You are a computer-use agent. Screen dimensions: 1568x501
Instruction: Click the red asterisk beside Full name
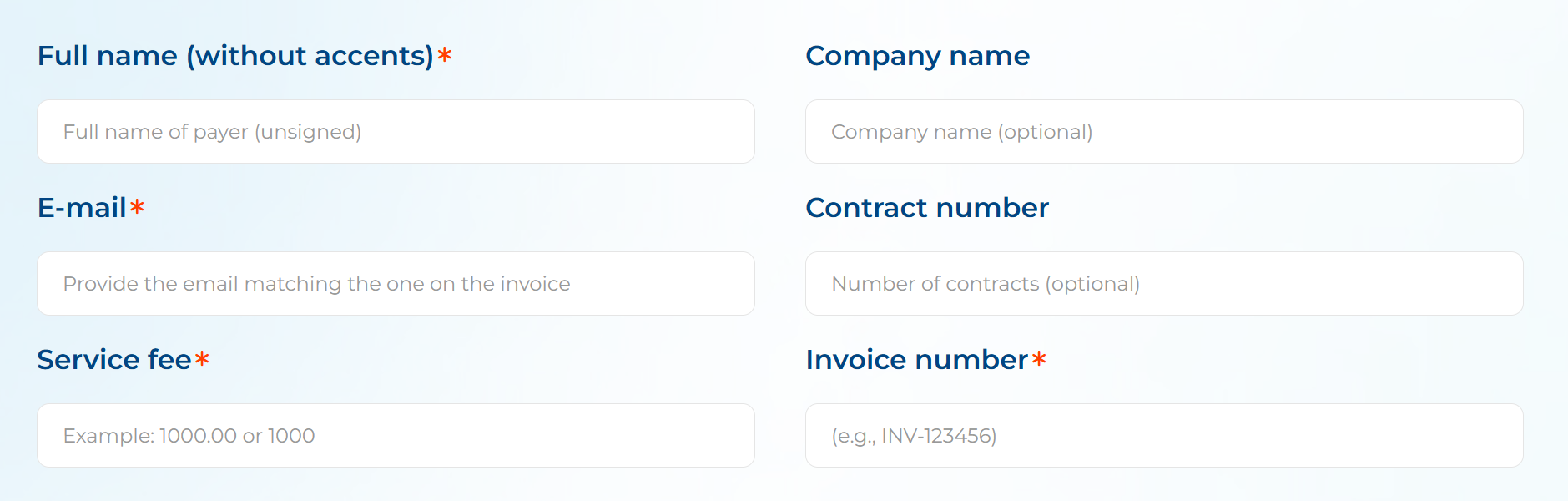pos(445,55)
